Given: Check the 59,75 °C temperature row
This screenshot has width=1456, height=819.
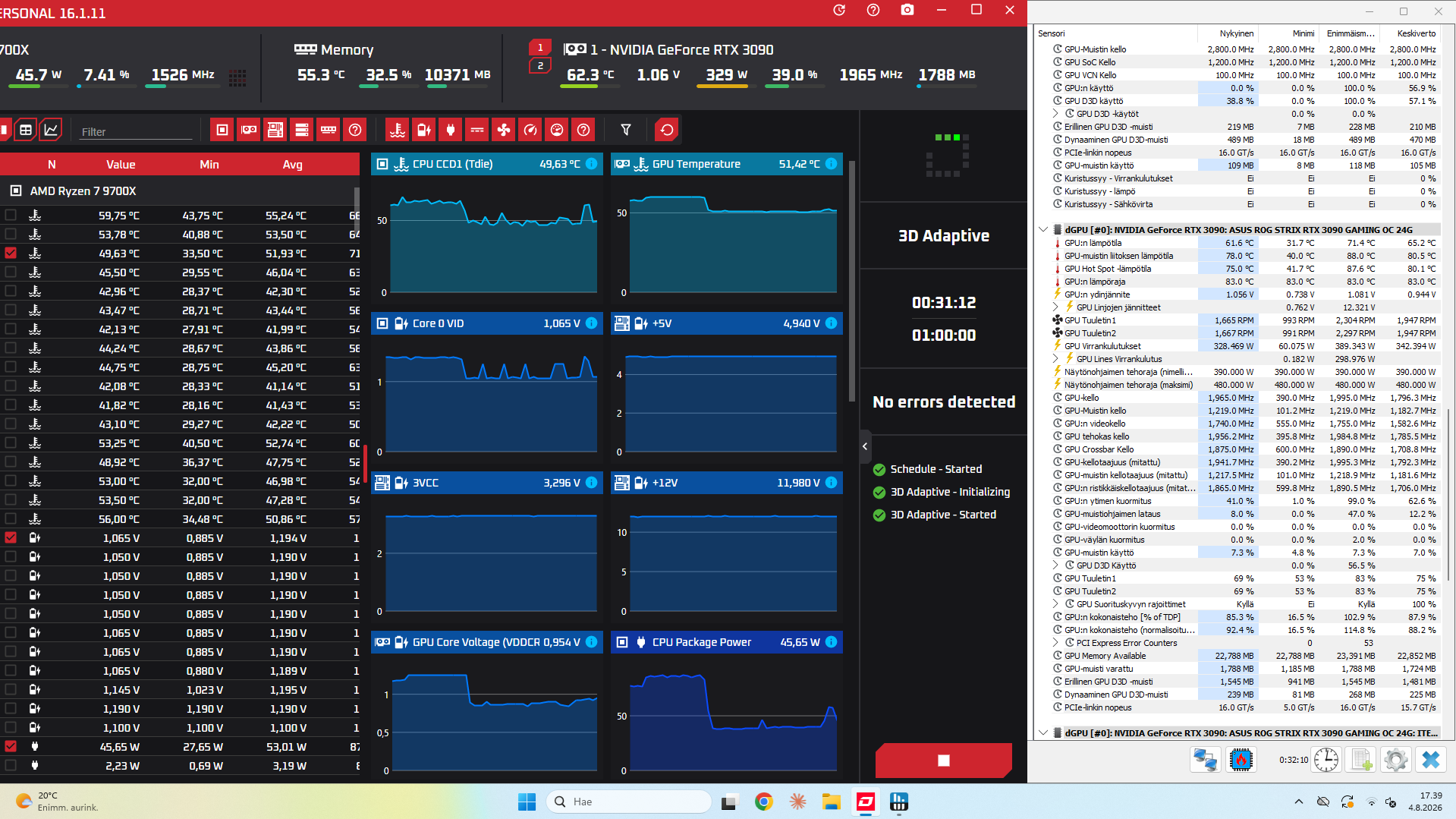Looking at the screenshot, I should (x=11, y=216).
